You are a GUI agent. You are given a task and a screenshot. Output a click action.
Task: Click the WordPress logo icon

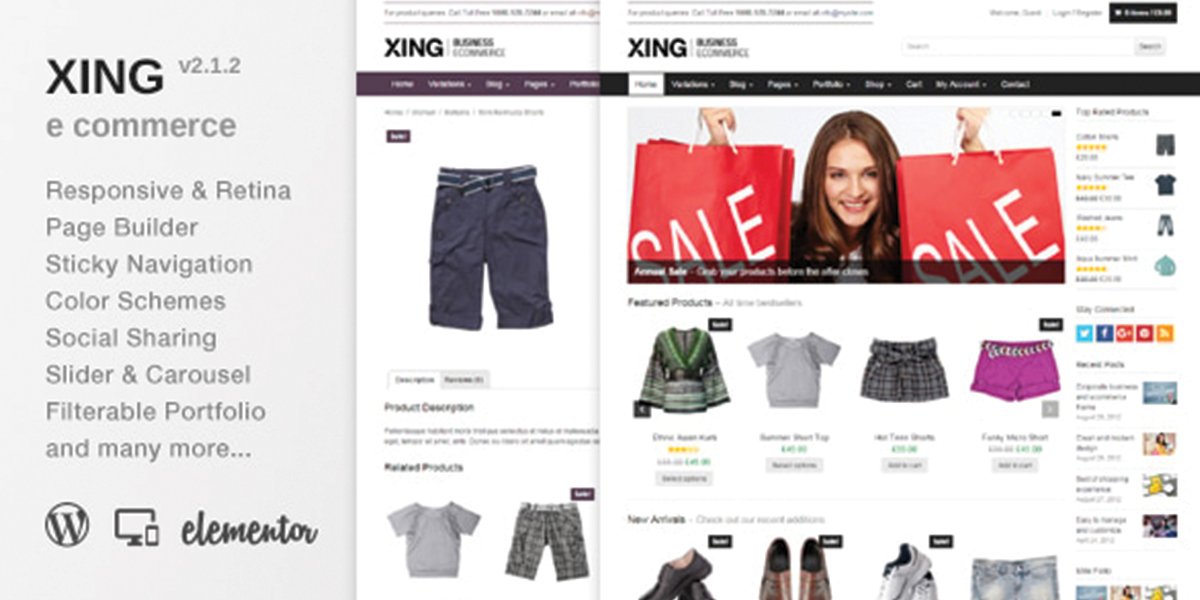click(x=67, y=525)
